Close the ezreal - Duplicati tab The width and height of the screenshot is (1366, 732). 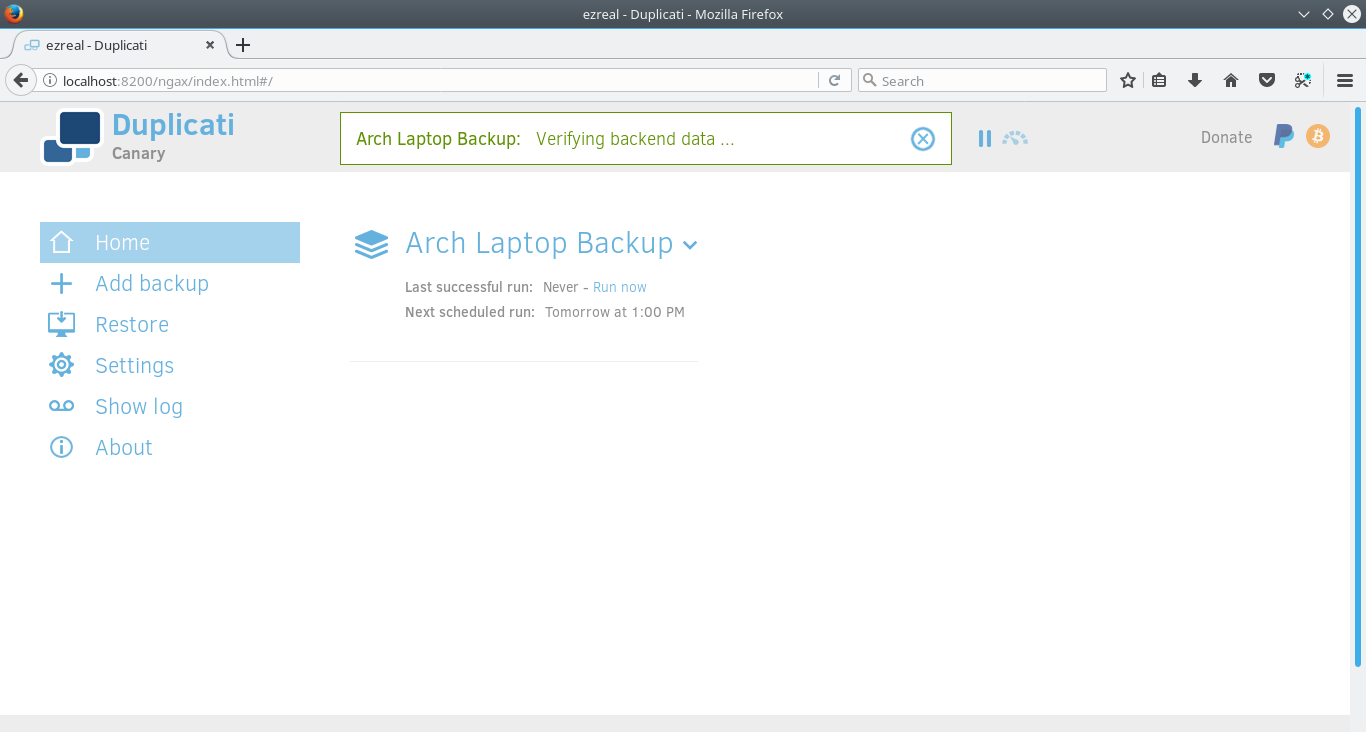[x=210, y=45]
